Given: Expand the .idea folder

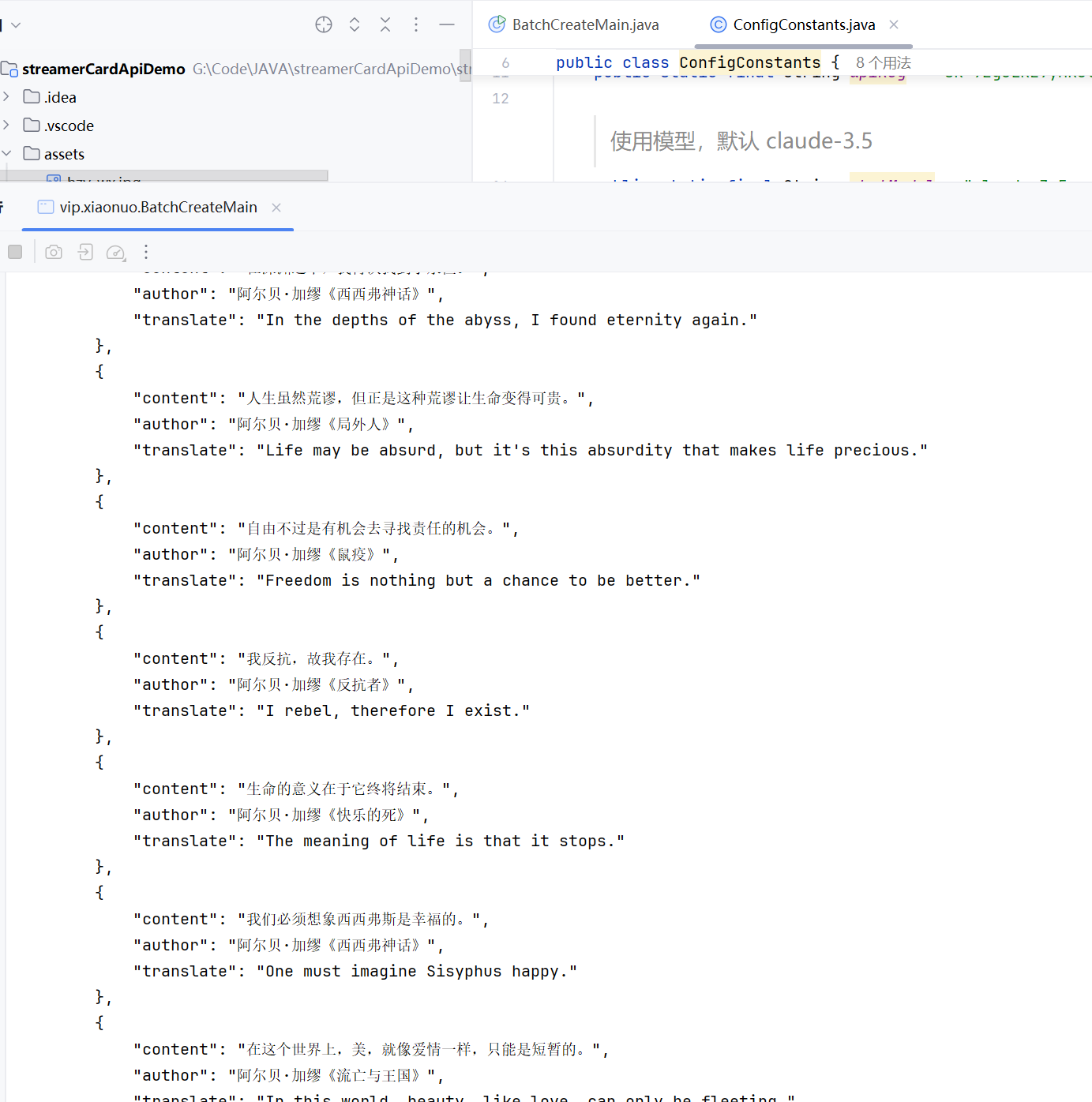Looking at the screenshot, I should point(7,97).
